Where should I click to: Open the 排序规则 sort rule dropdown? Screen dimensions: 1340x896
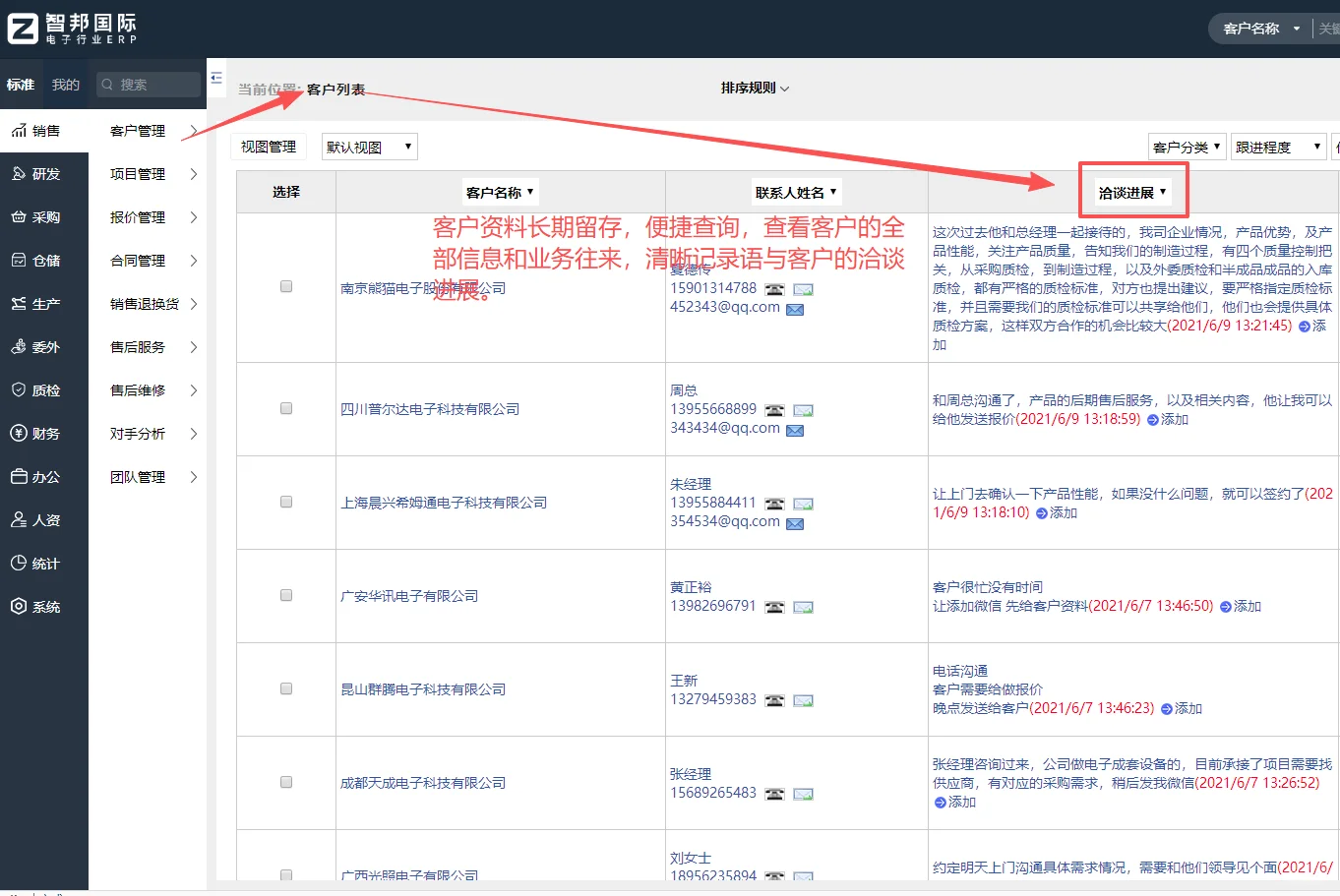pyautogui.click(x=755, y=89)
